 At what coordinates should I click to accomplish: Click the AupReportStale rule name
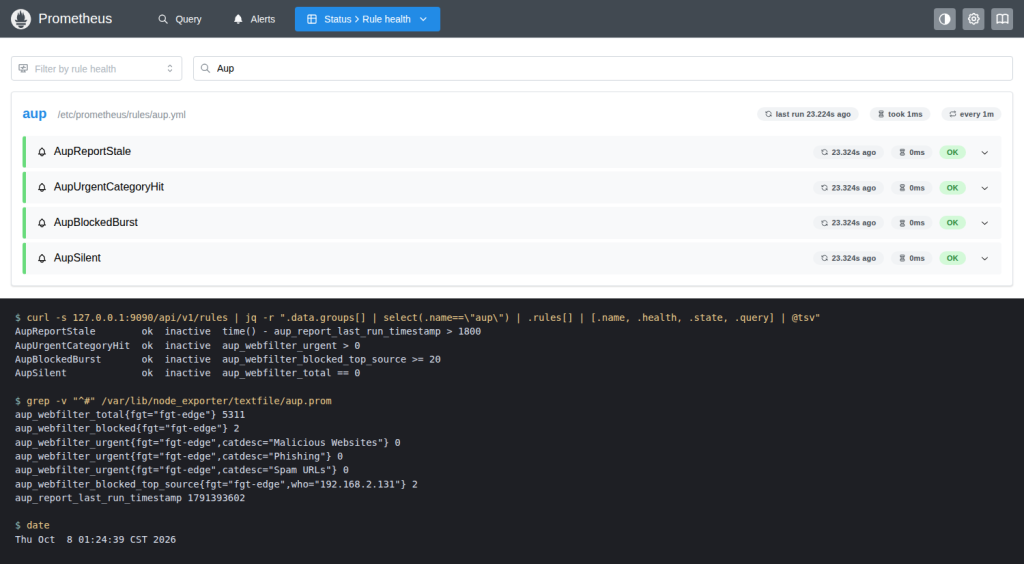pos(92,151)
